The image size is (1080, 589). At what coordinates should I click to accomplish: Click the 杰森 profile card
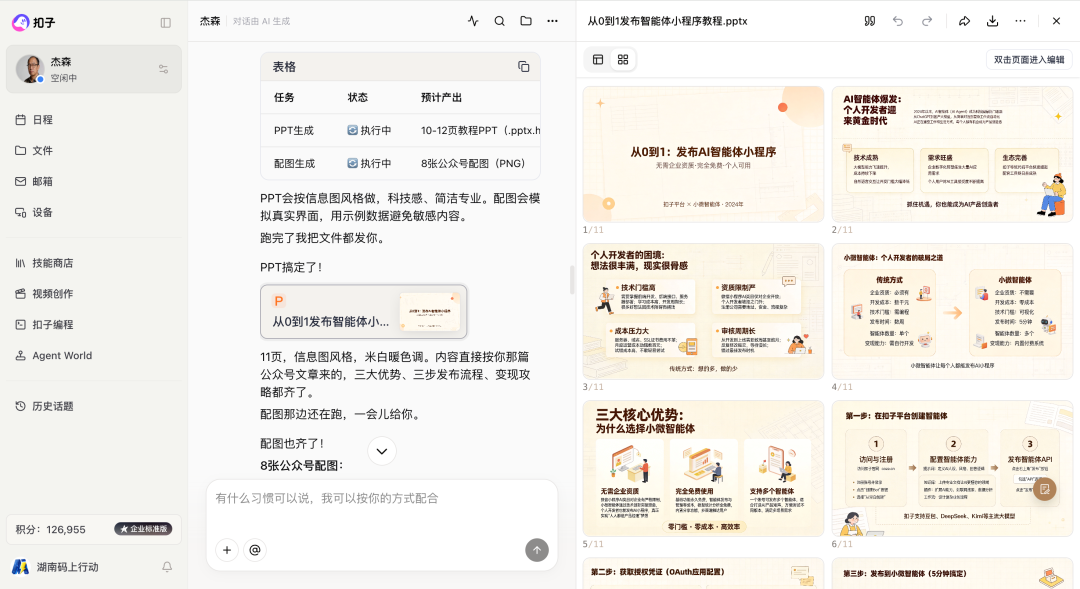(94, 69)
